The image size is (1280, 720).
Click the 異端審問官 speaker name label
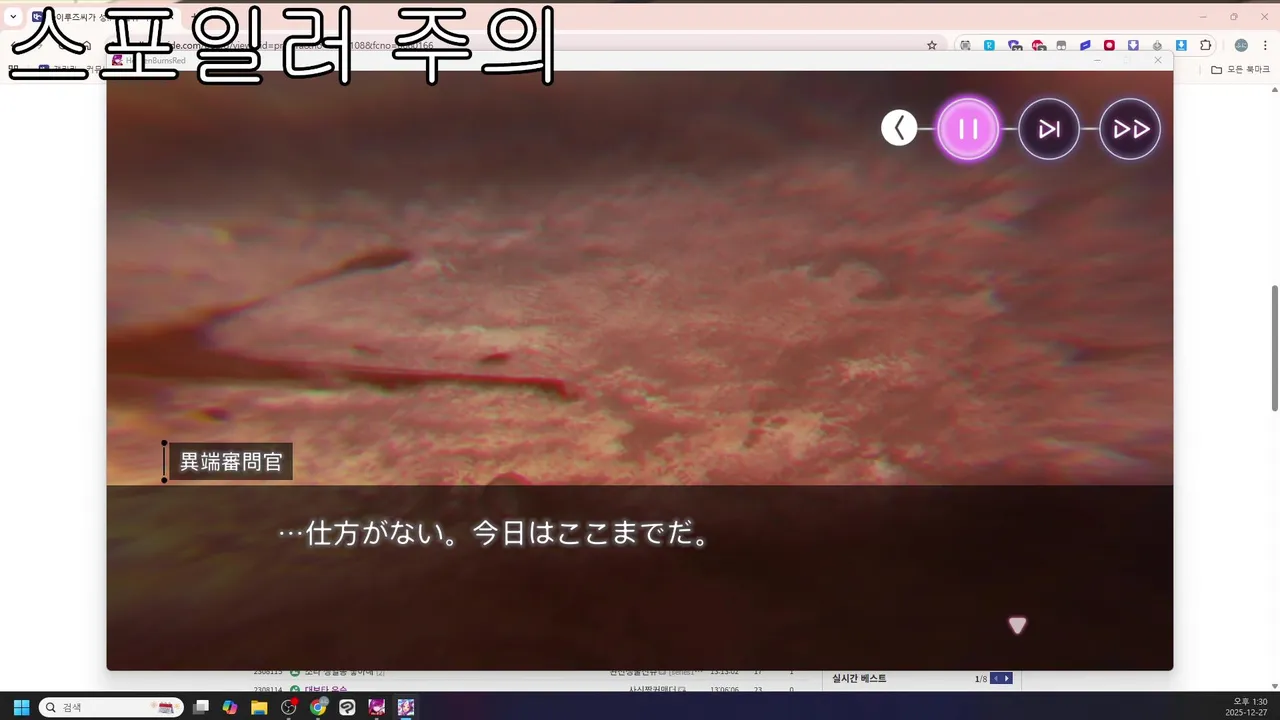click(x=231, y=462)
